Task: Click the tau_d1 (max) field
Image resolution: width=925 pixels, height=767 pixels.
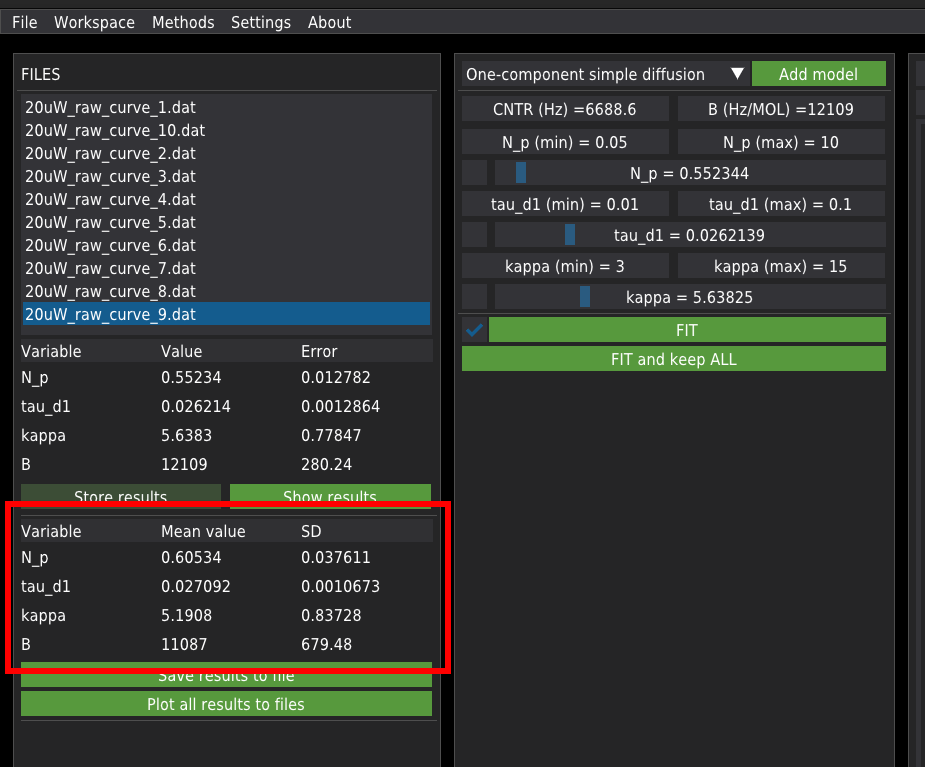Action: [x=781, y=204]
